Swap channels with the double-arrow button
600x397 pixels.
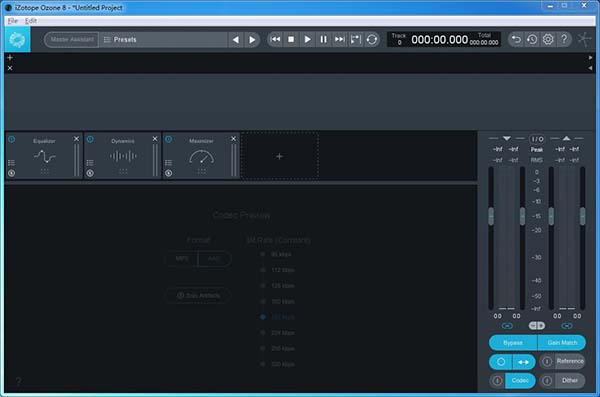[x=523, y=362]
